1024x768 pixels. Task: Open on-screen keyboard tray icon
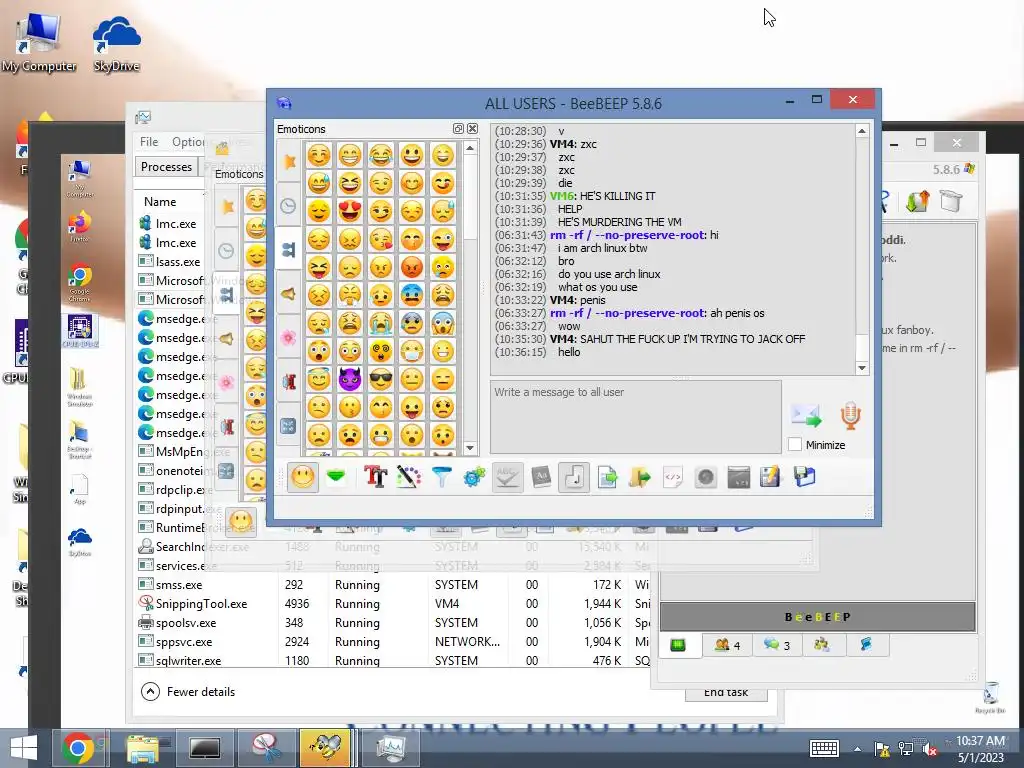coord(824,748)
